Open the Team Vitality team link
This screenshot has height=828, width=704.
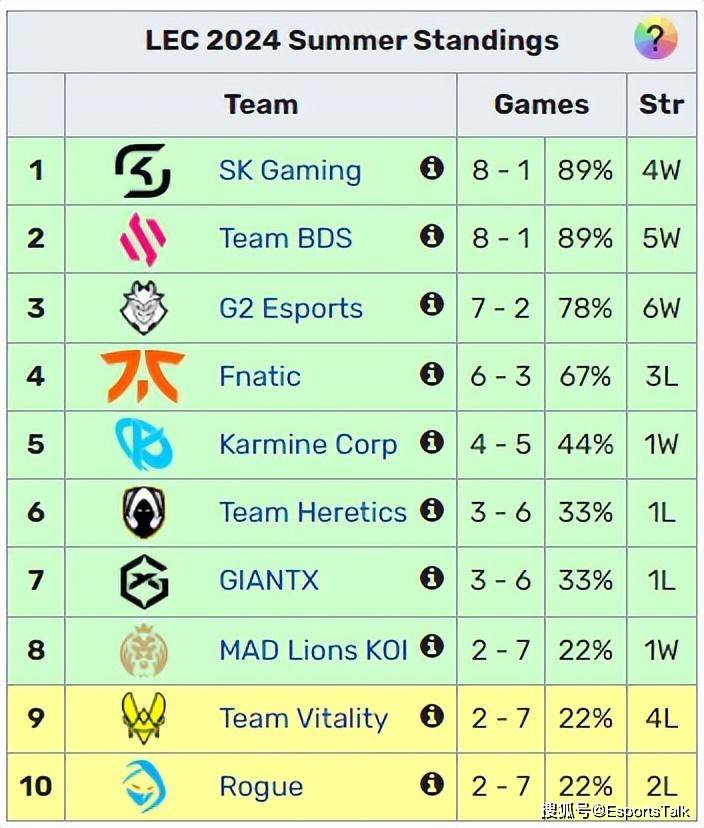point(303,719)
